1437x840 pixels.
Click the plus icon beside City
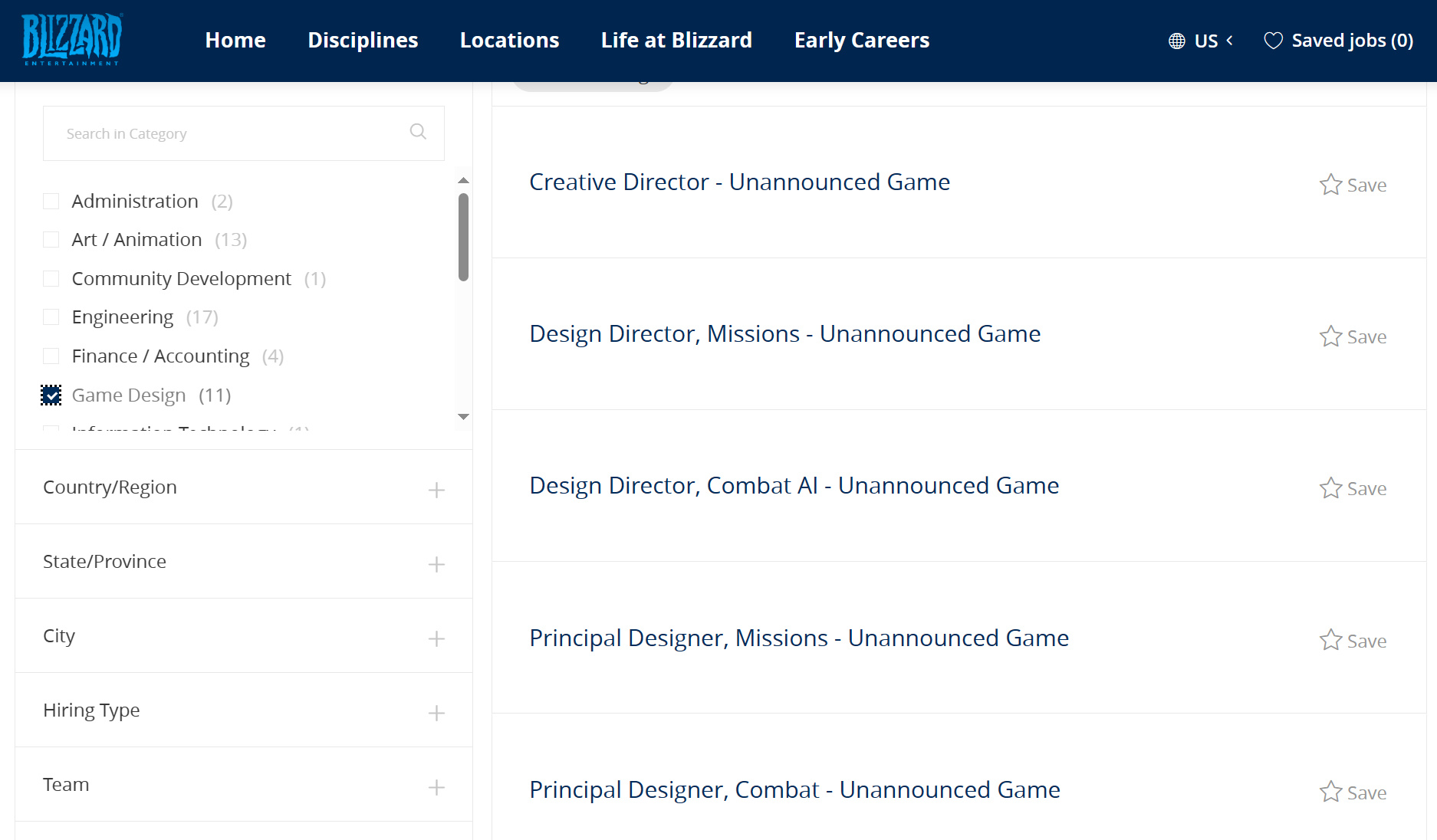pyautogui.click(x=436, y=638)
